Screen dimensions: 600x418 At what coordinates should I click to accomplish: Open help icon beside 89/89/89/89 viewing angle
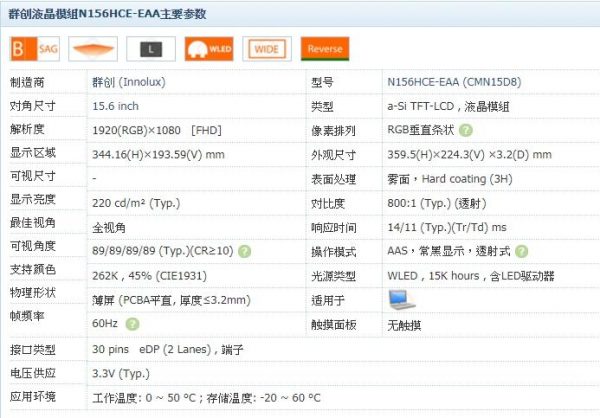(245, 251)
